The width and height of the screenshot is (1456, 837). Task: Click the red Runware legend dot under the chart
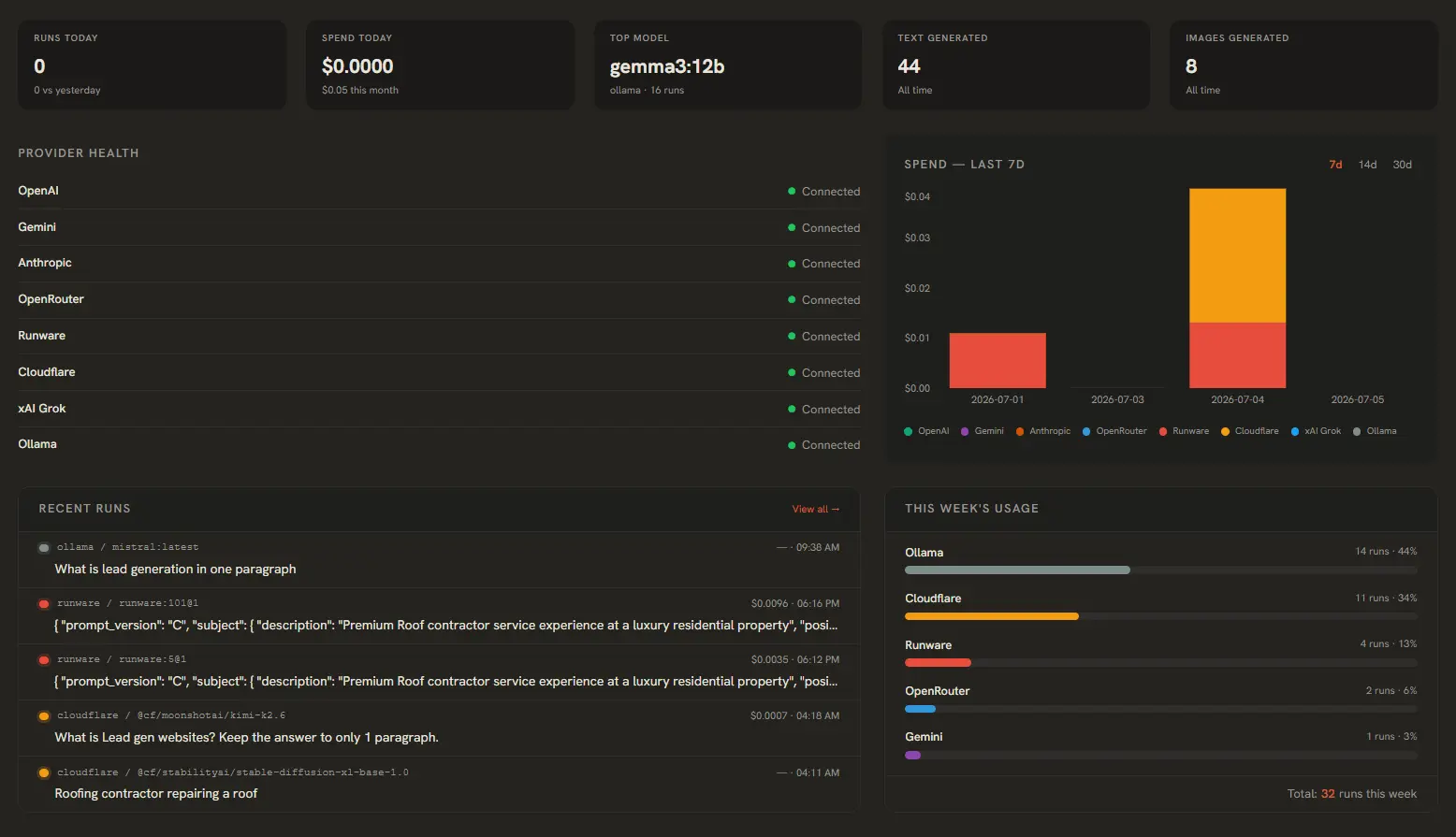click(x=1163, y=431)
